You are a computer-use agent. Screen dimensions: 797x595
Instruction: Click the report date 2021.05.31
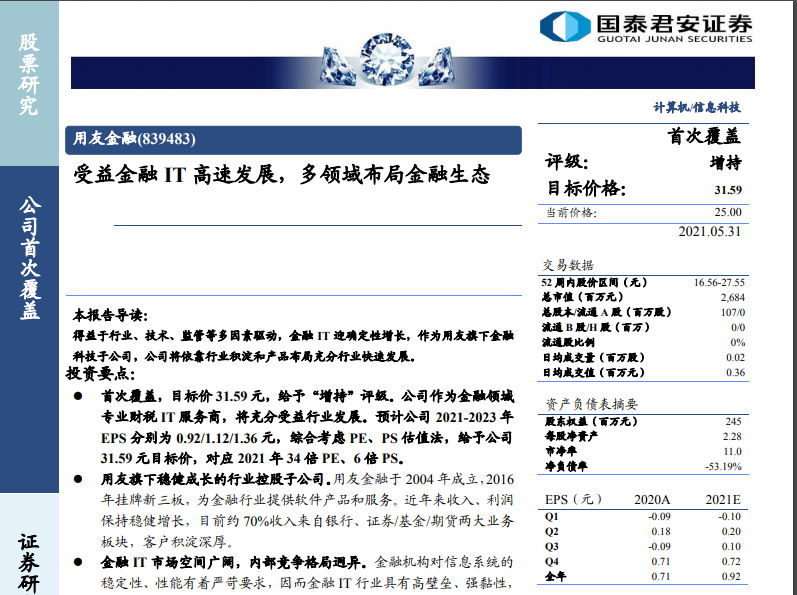coord(710,232)
